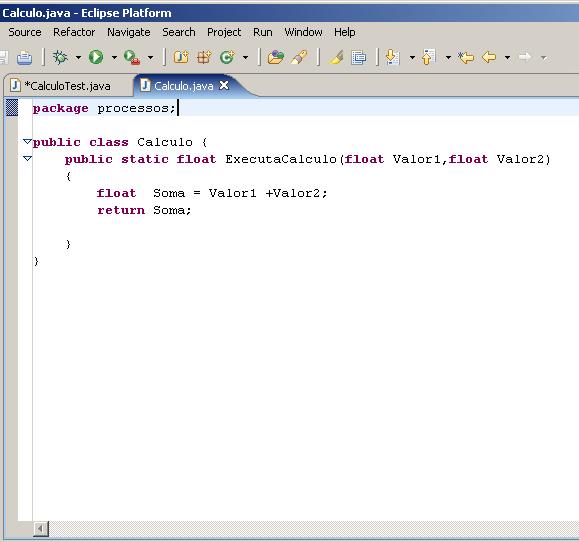579x542 pixels.
Task: Collapse the Calculo class fold marker
Action: pyautogui.click(x=27, y=141)
